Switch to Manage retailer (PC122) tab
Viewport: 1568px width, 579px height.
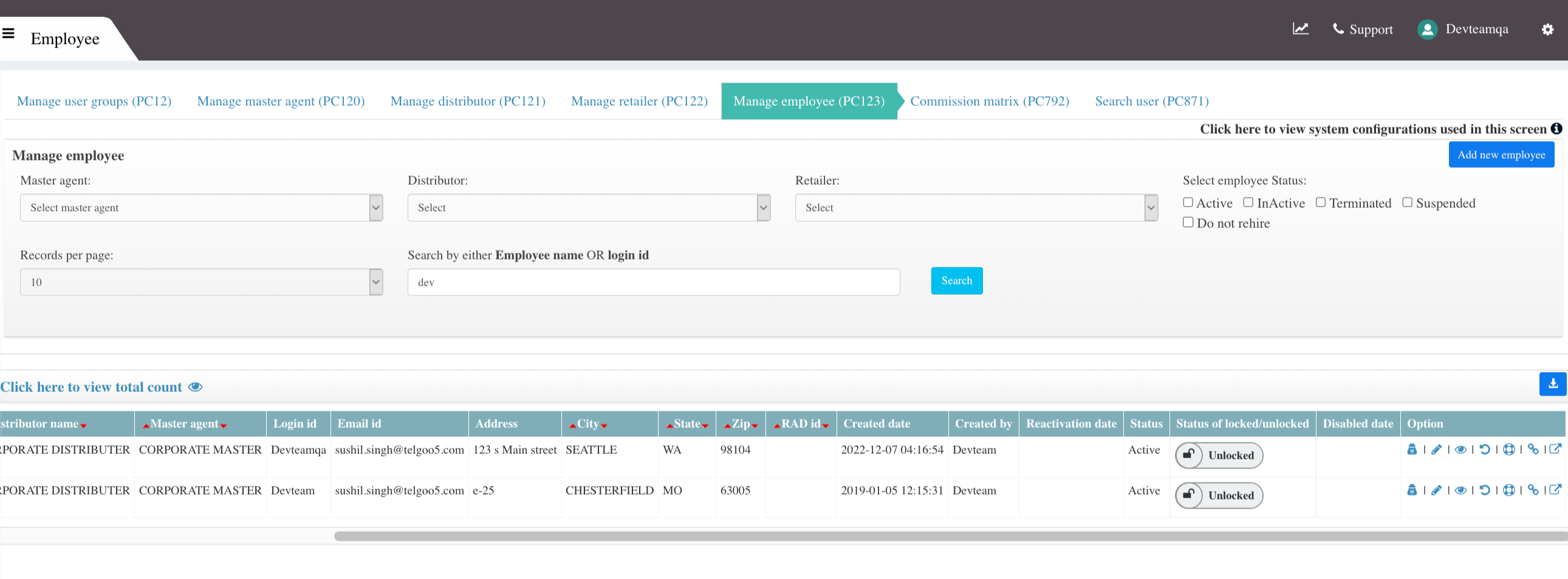639,101
